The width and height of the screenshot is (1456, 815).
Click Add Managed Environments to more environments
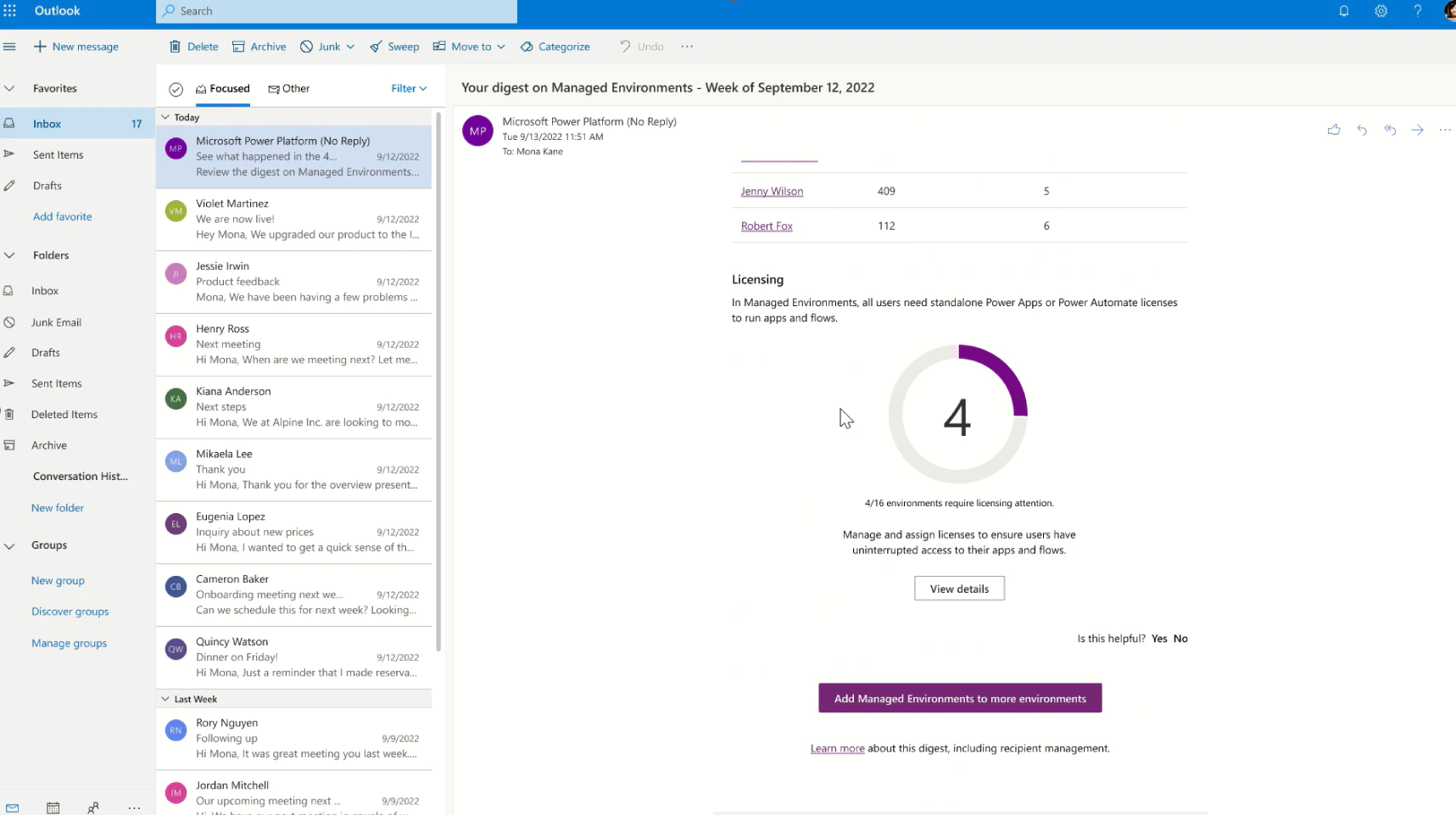coord(960,698)
